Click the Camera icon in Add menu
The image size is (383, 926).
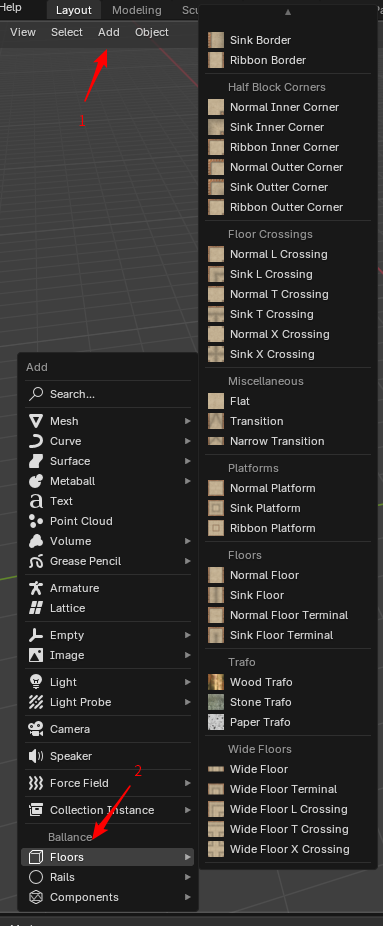point(36,729)
